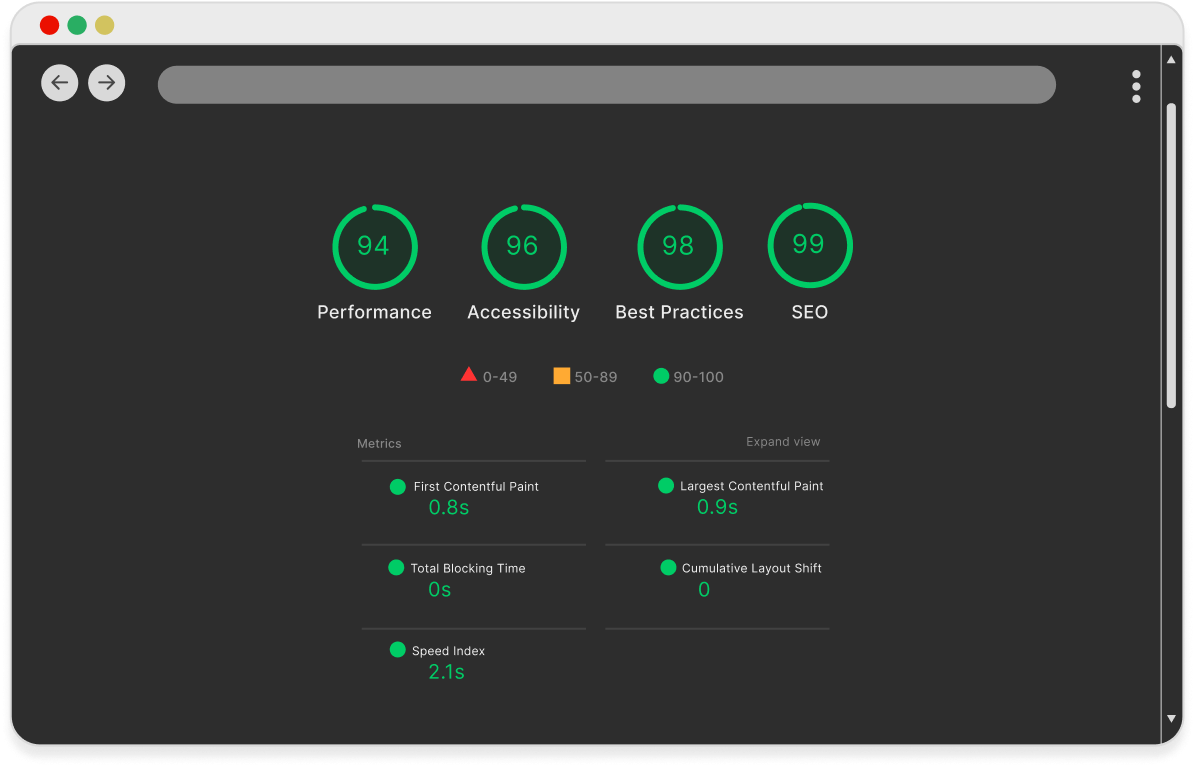Viewport: 1193px width, 765px height.
Task: Click the Accessibility score gauge showing 96
Action: tap(523, 247)
